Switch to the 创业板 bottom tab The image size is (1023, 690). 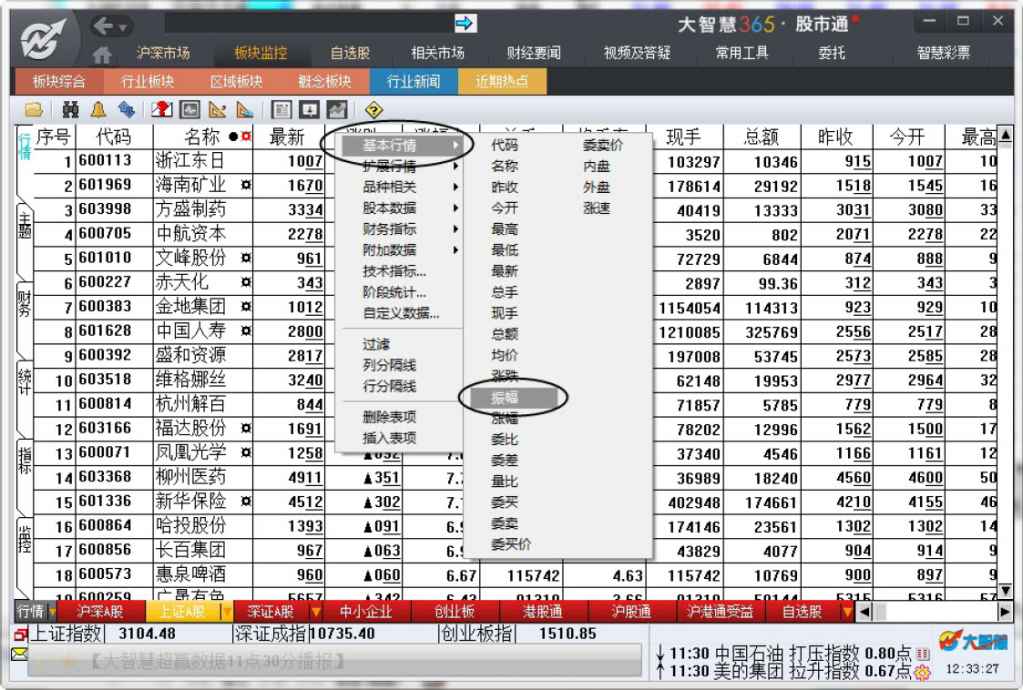point(454,612)
